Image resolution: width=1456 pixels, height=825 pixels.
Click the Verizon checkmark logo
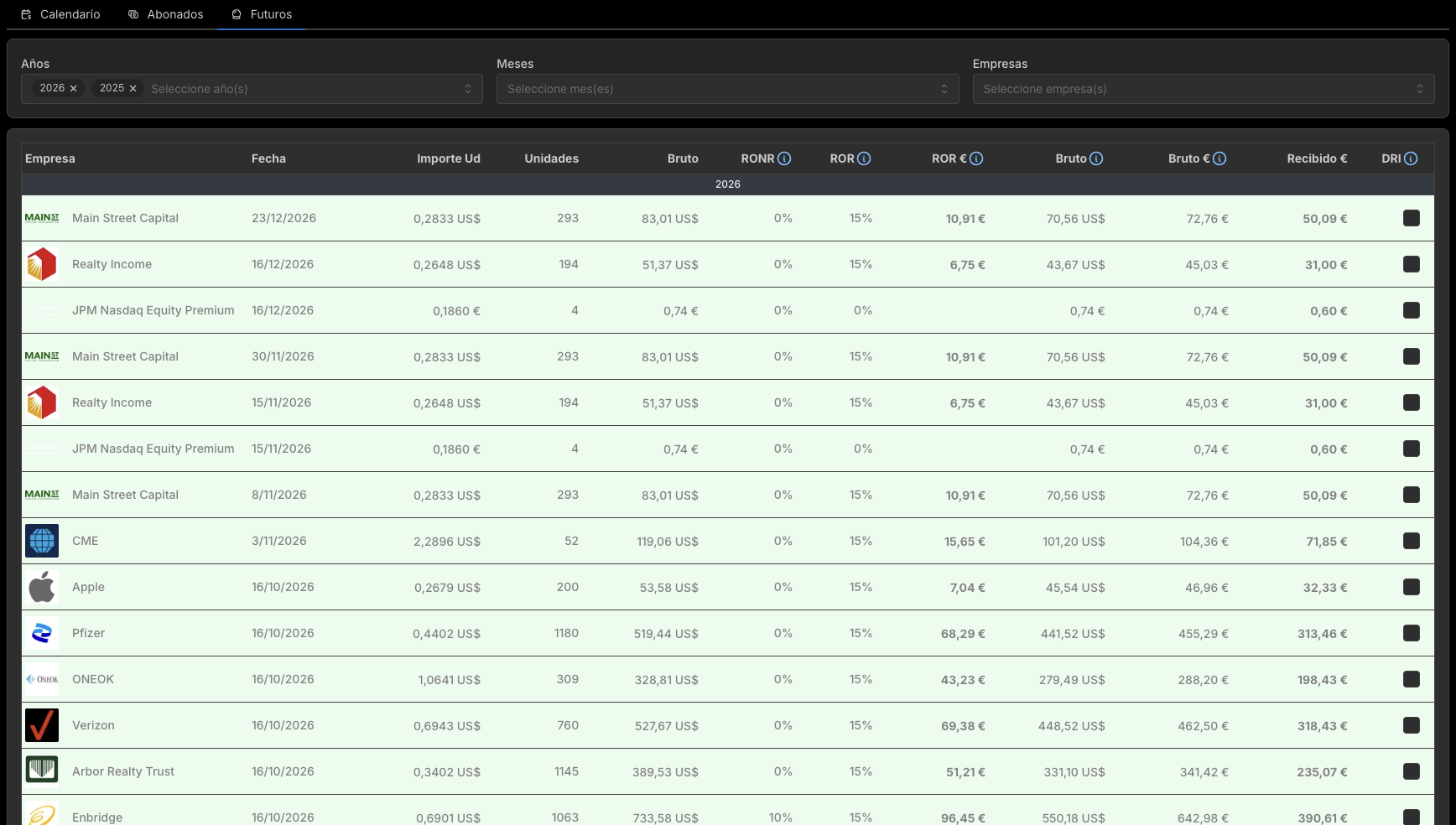(x=42, y=725)
